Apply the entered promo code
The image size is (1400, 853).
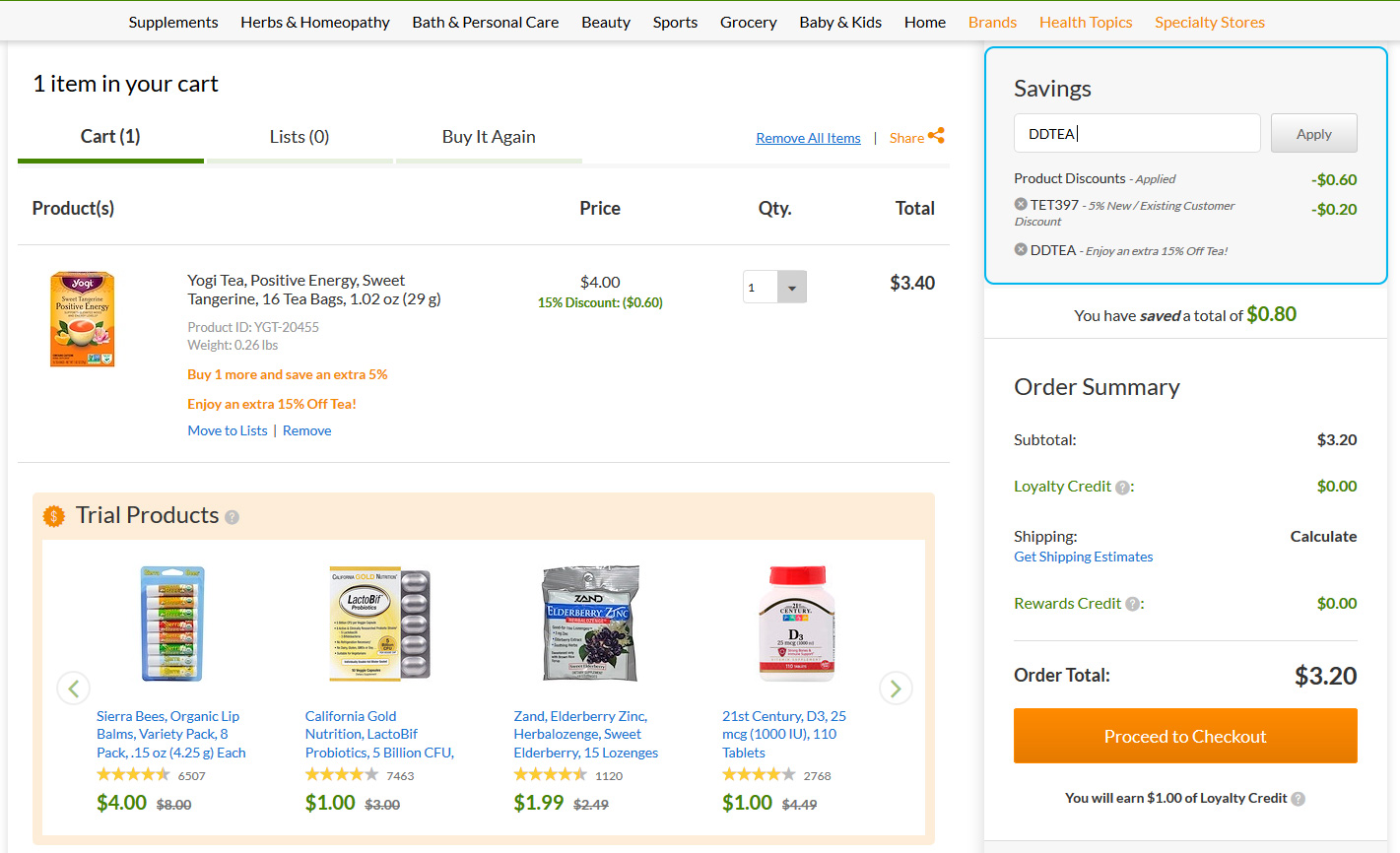click(1313, 134)
